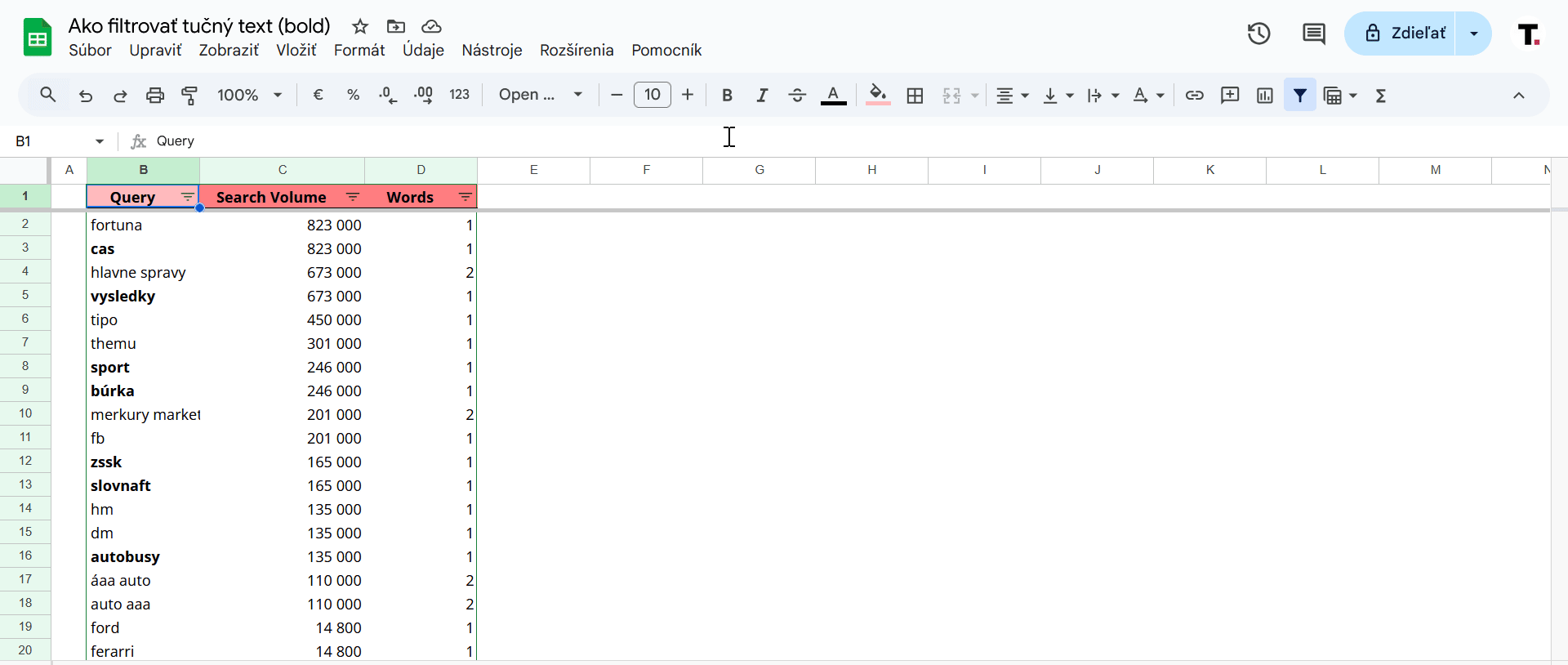The width and height of the screenshot is (1568, 665).
Task: Insert a chart
Action: [1265, 95]
